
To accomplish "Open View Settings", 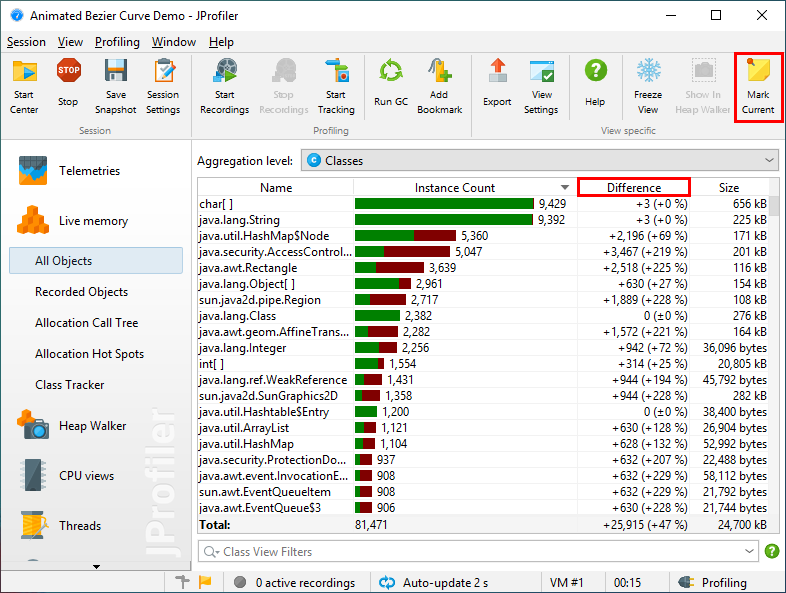I will click(541, 87).
